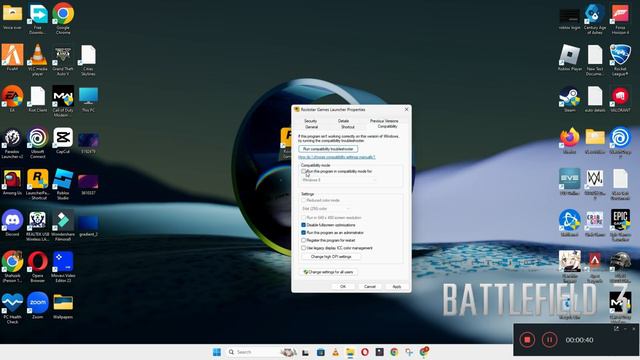Viewport: 640px width, 360px height.
Task: Select the Ubisoft Connect shortcut on the left
Action: (x=38, y=142)
